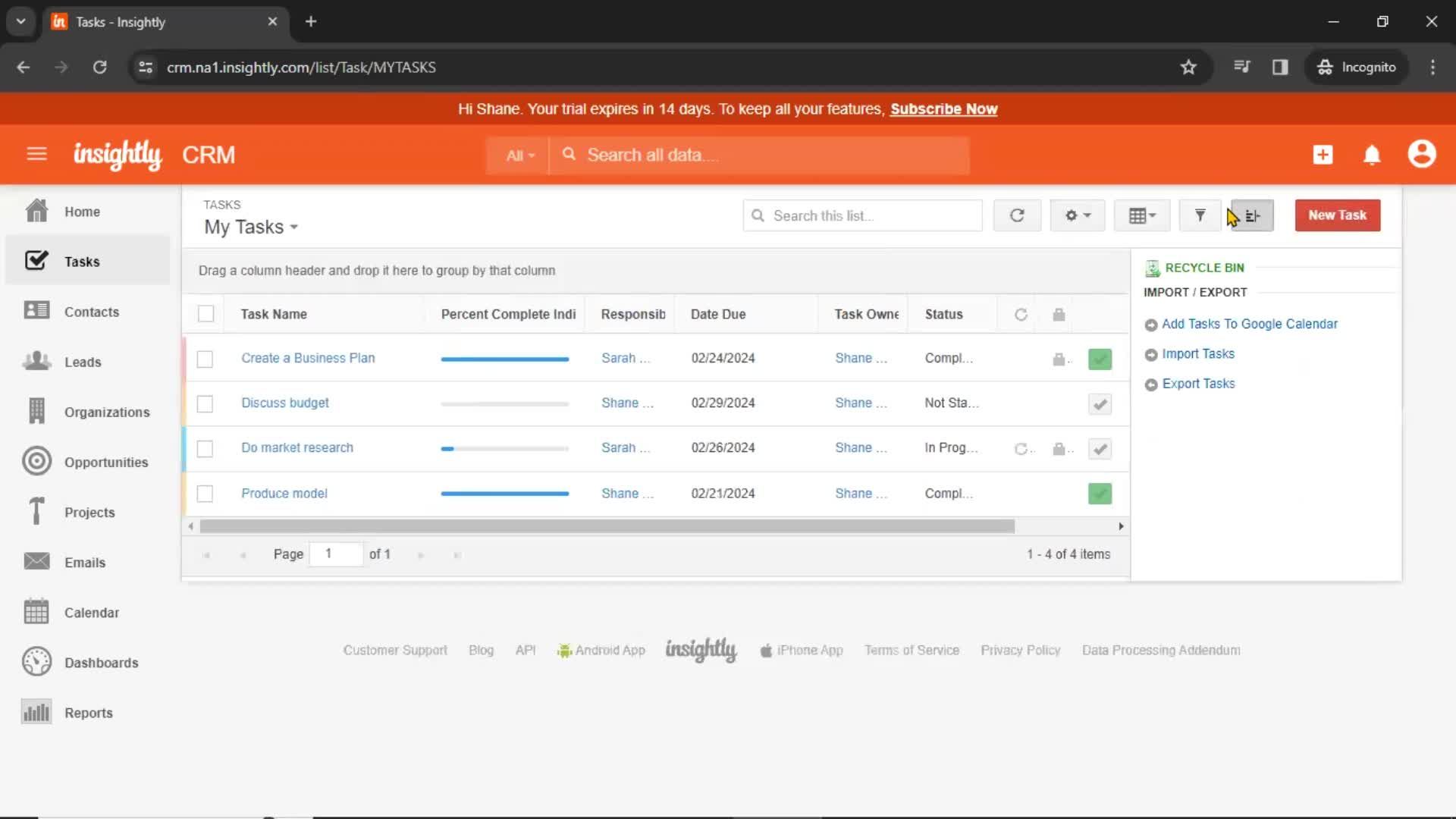Screen dimensions: 1456x819
Task: Open the table view layout dropdown
Action: pyautogui.click(x=1142, y=215)
